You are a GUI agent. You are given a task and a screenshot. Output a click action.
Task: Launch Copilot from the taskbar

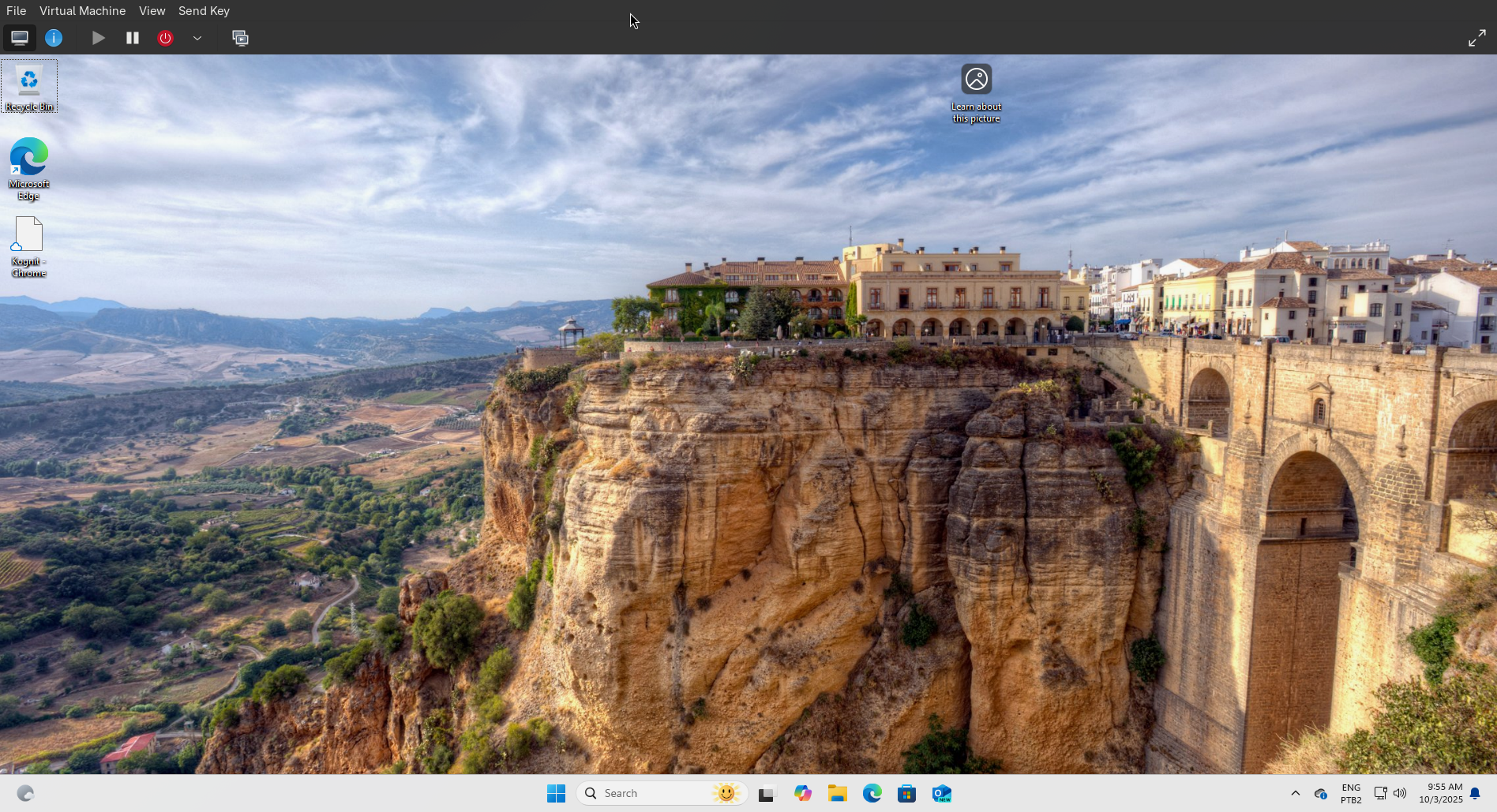pyautogui.click(x=803, y=793)
